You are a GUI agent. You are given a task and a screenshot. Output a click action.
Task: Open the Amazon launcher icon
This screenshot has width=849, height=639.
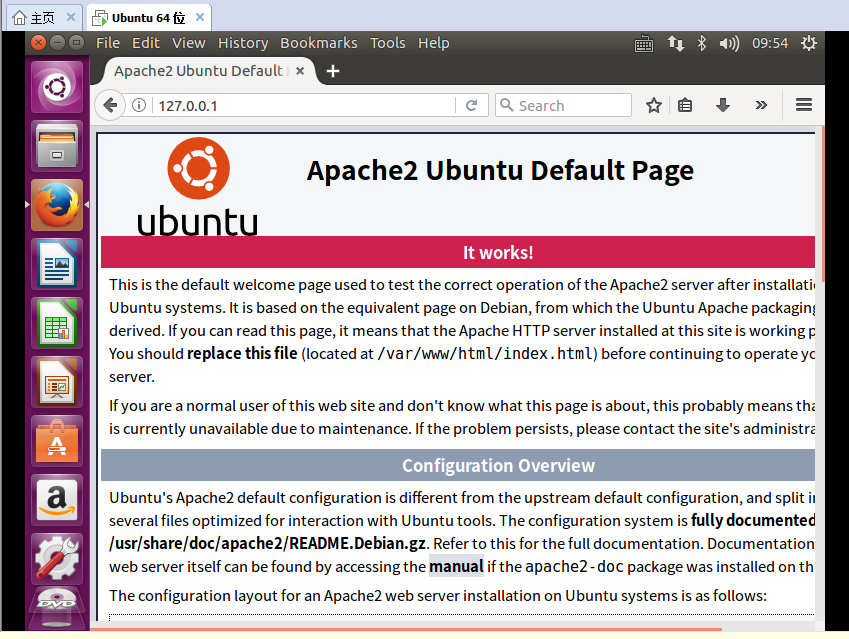point(57,500)
